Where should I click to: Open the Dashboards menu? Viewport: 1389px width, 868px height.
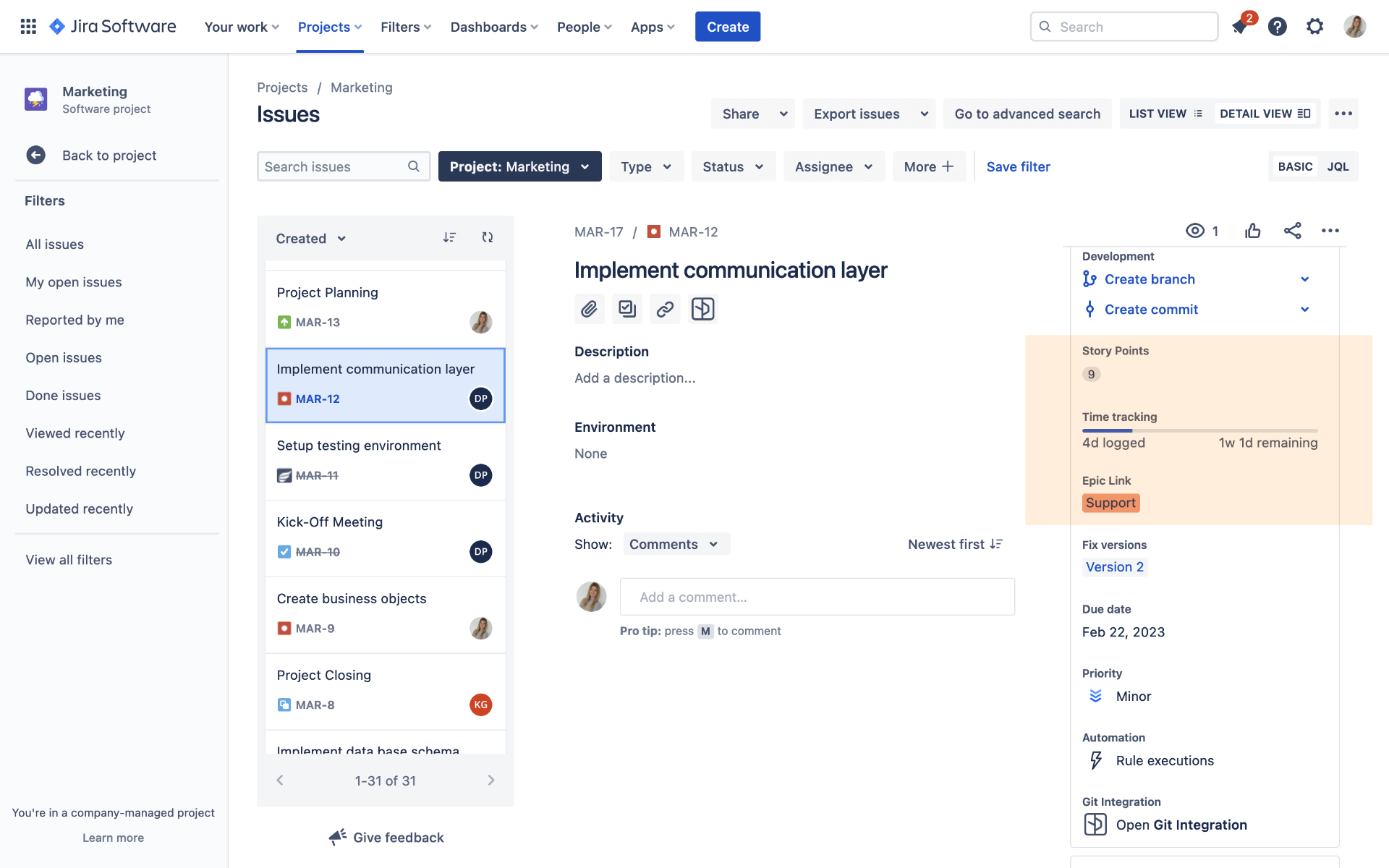coord(494,27)
